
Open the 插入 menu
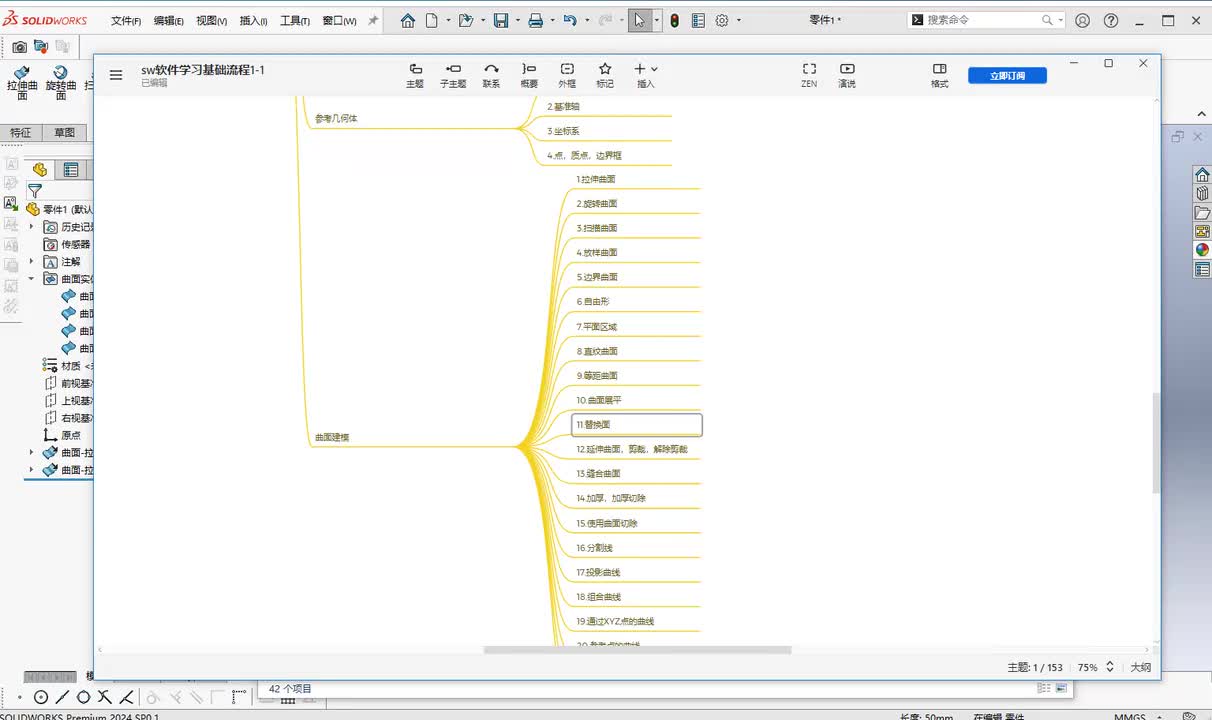tap(253, 20)
